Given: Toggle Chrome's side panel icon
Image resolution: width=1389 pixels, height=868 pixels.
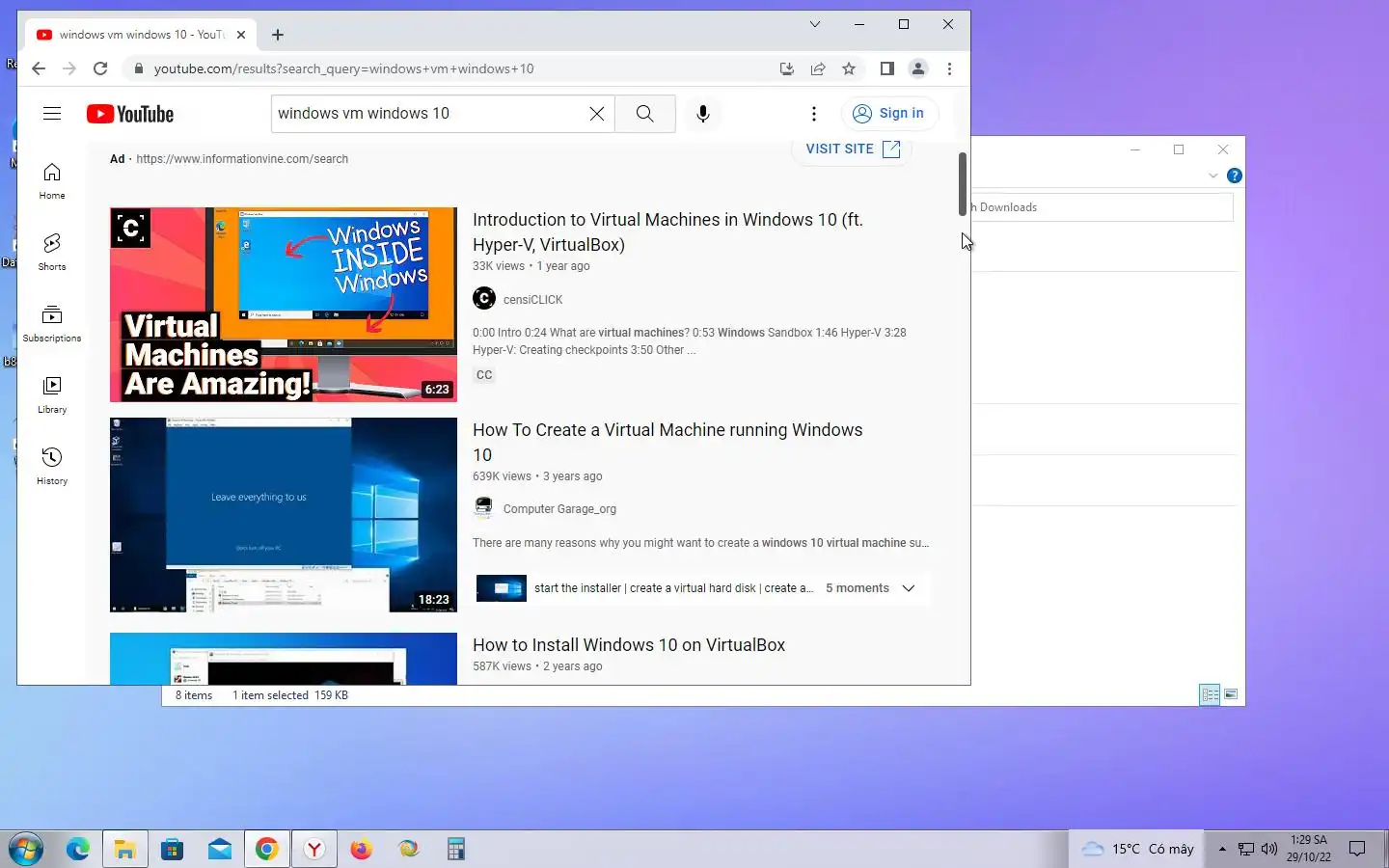Looking at the screenshot, I should 887,68.
